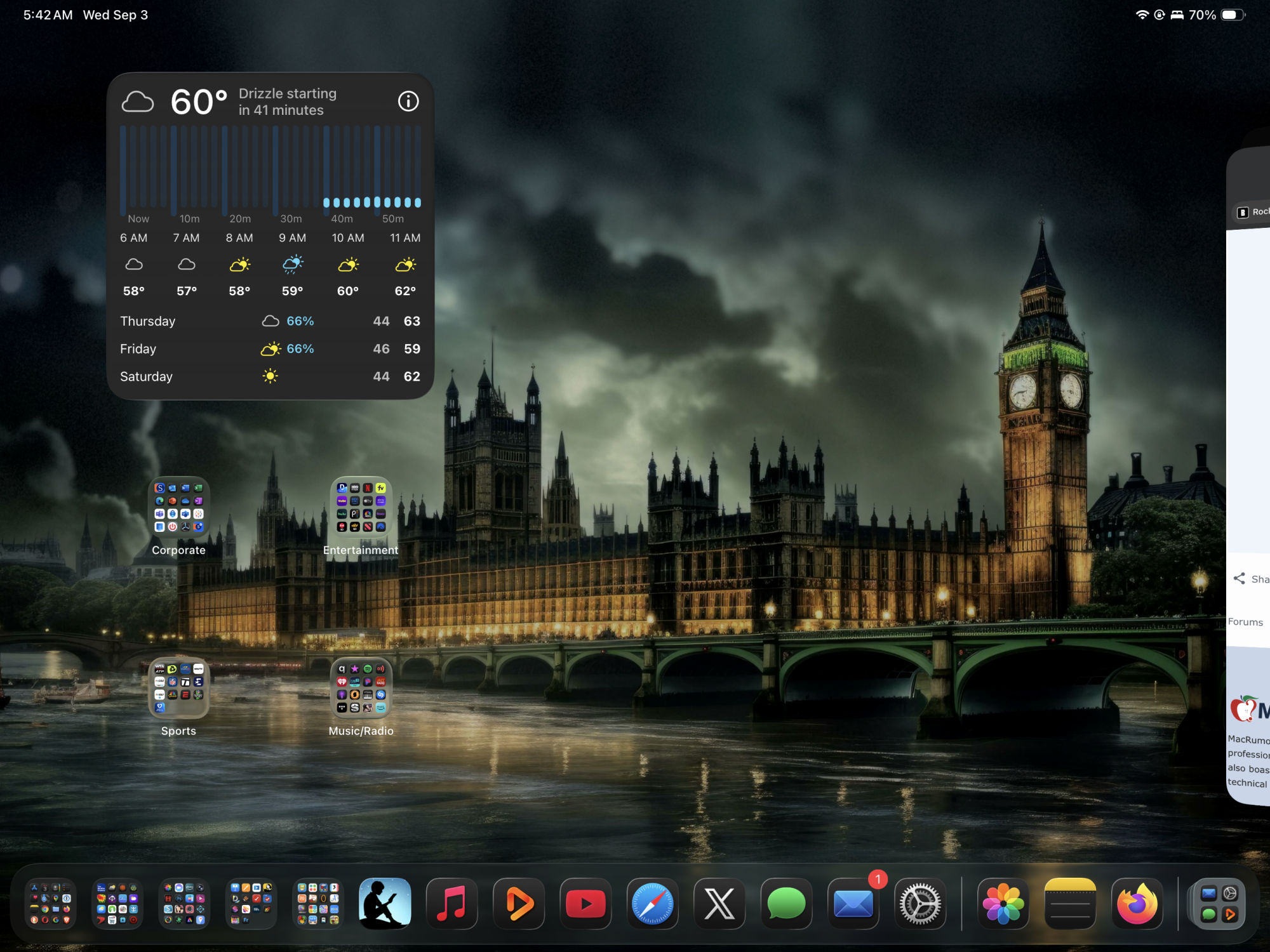
Task: Open the Music/Radio folder
Action: pos(361,688)
